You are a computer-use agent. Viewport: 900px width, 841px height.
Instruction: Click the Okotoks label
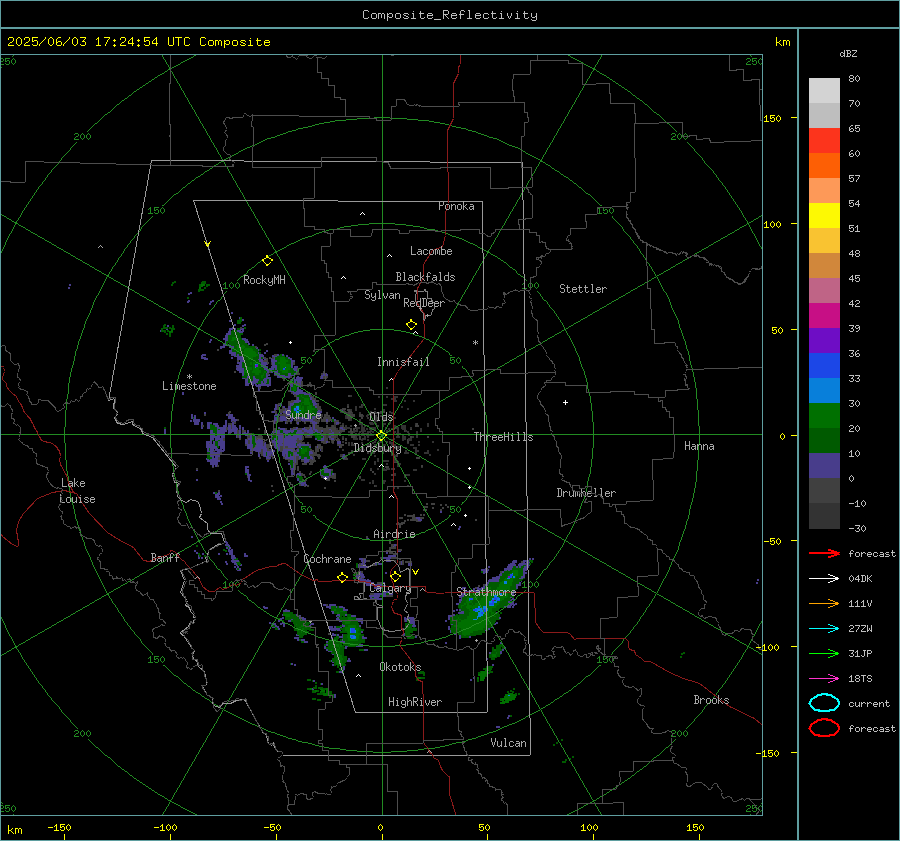point(400,667)
